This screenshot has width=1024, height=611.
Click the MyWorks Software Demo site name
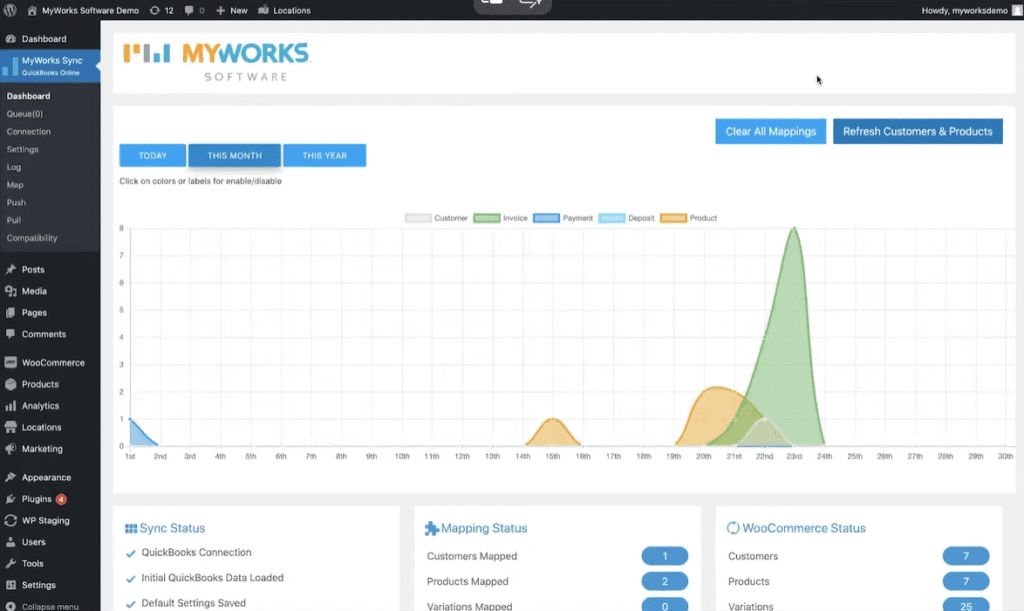click(90, 10)
